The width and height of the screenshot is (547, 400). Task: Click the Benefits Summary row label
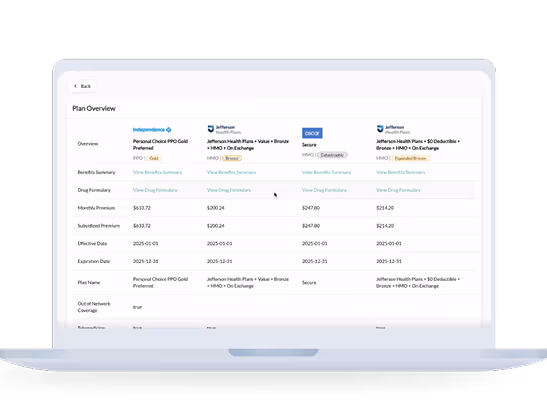coord(96,172)
